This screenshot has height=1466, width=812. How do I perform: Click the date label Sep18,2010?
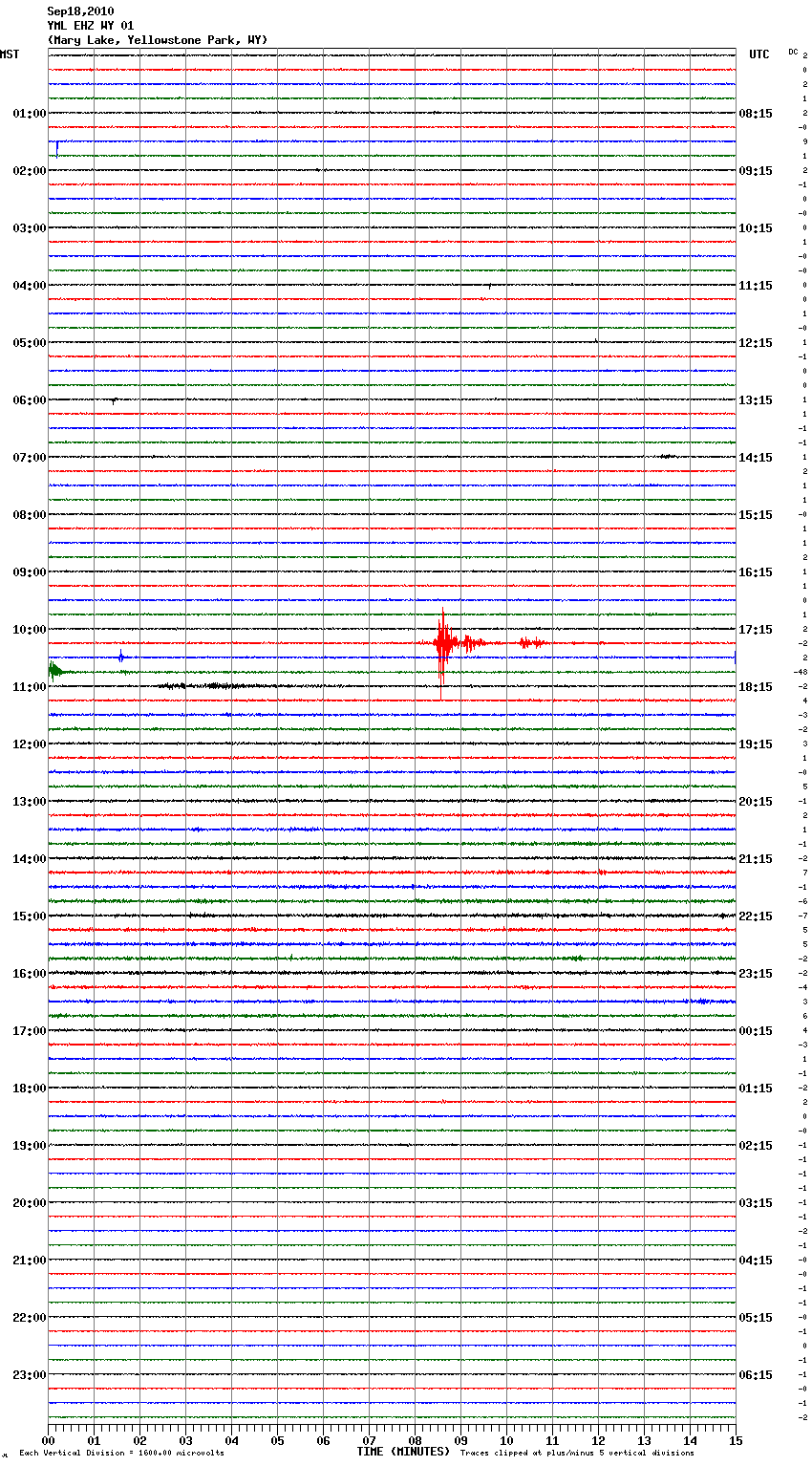tap(80, 11)
